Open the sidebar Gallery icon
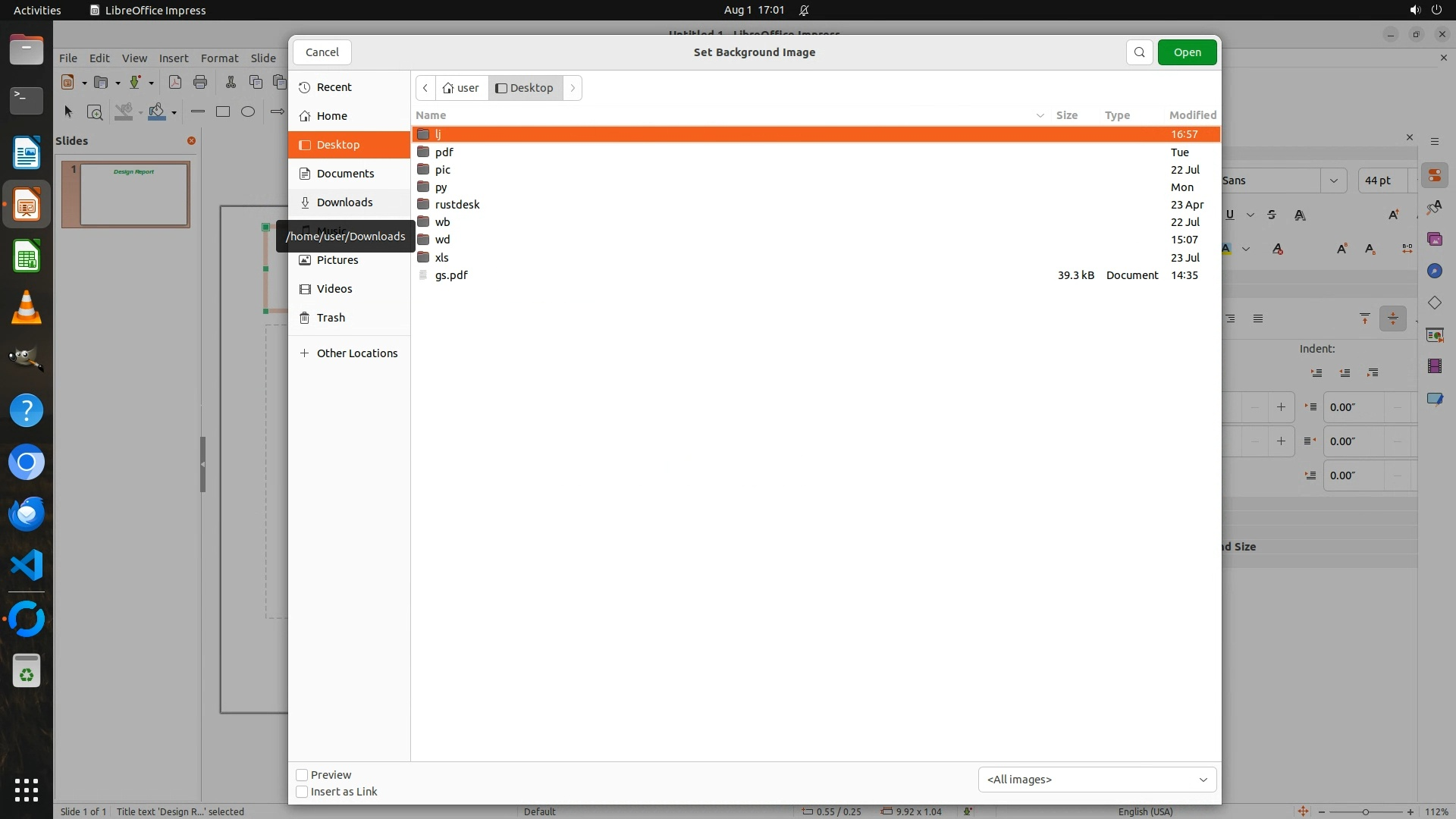1456x819 pixels. 1434,240
